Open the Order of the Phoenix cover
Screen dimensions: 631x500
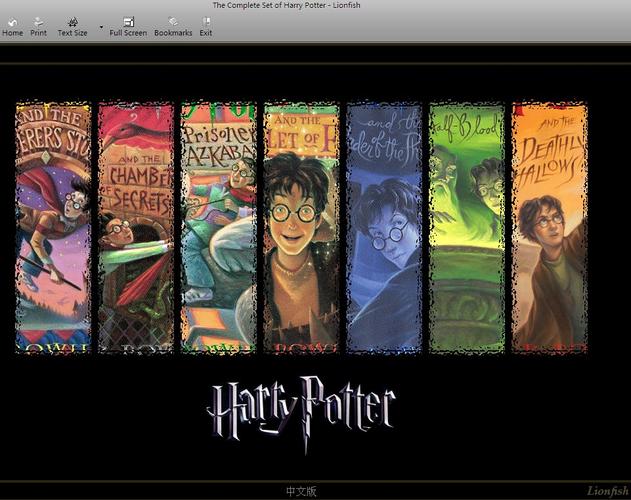point(384,228)
